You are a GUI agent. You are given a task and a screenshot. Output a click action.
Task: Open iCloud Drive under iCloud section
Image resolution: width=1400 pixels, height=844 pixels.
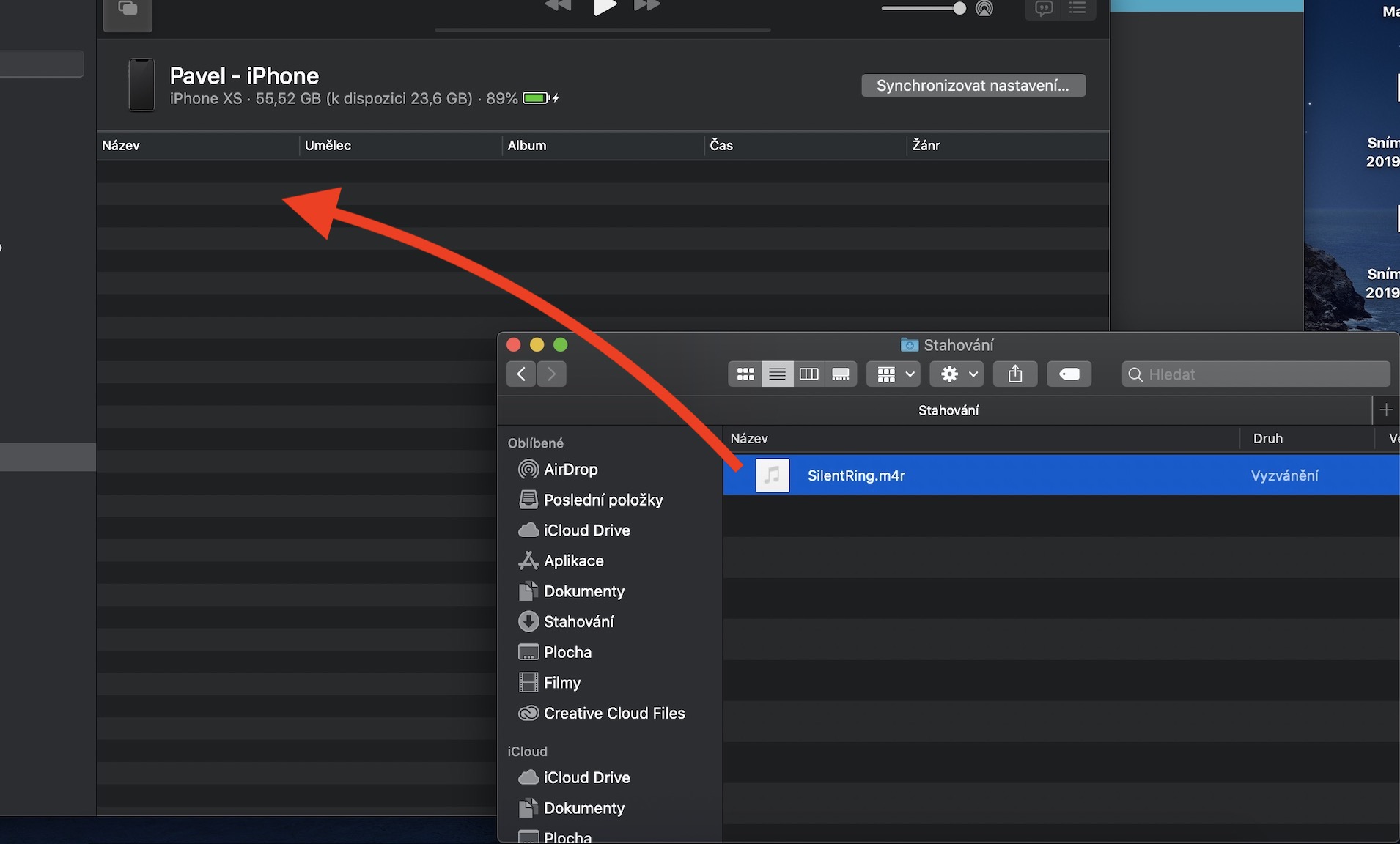[574, 777]
